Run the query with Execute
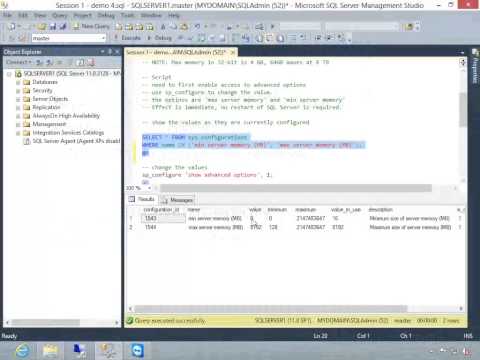 click(127, 38)
